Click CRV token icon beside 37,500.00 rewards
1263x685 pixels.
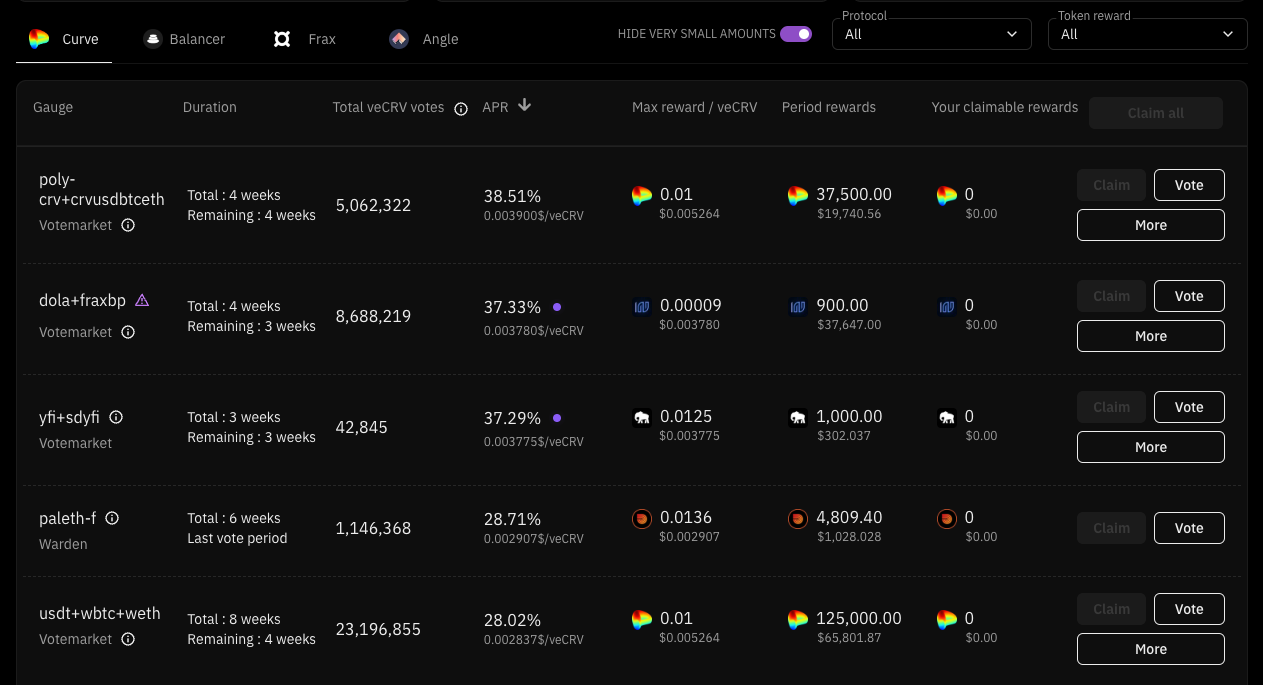coord(797,196)
